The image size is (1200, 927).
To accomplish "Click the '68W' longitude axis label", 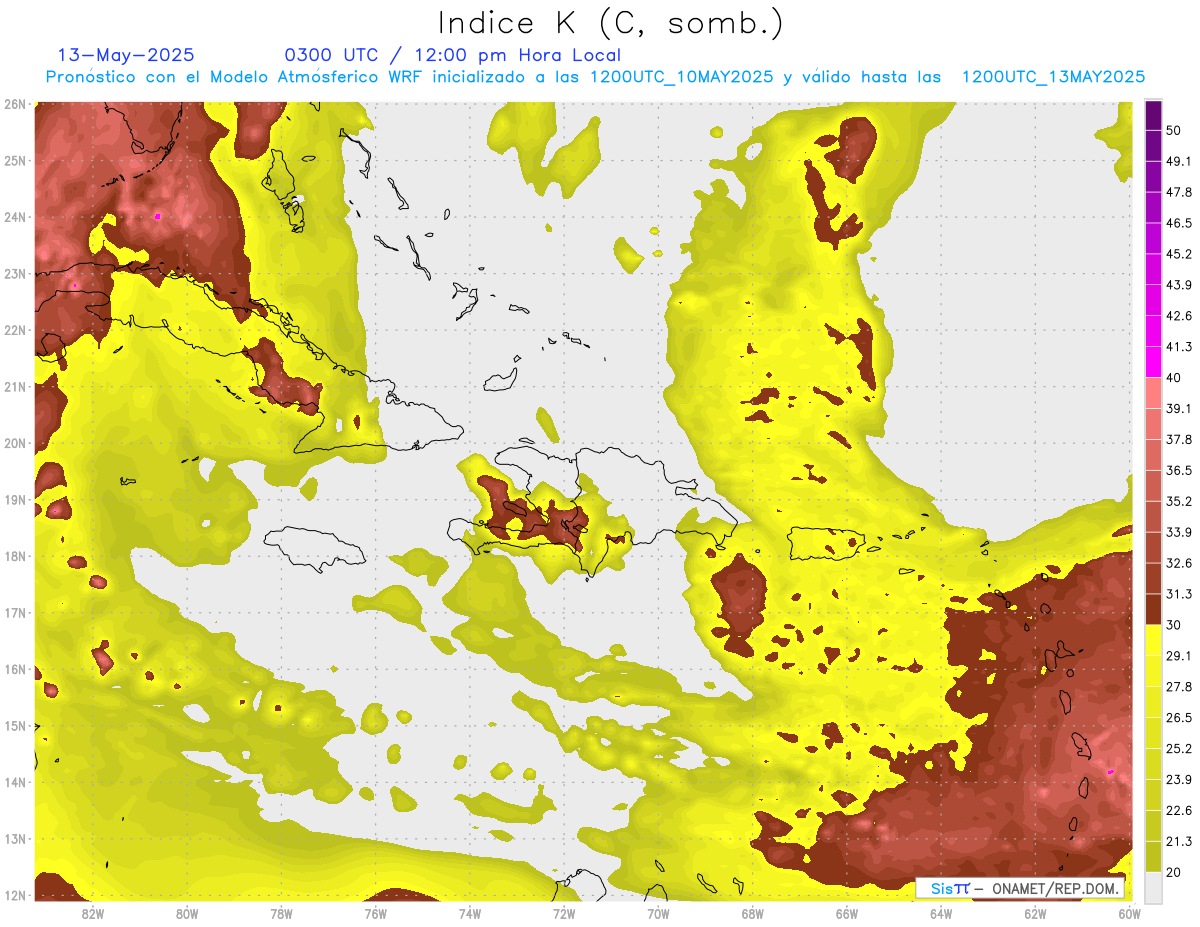I will pos(752,914).
